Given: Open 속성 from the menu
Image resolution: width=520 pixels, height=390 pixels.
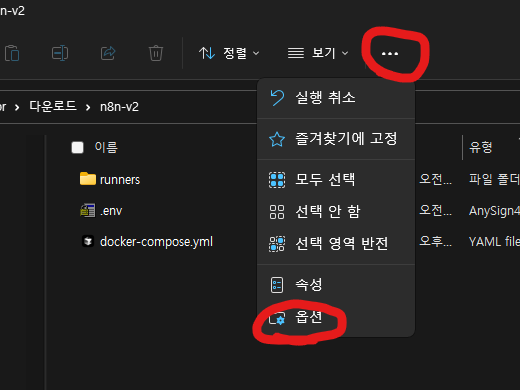Looking at the screenshot, I should (336, 285).
